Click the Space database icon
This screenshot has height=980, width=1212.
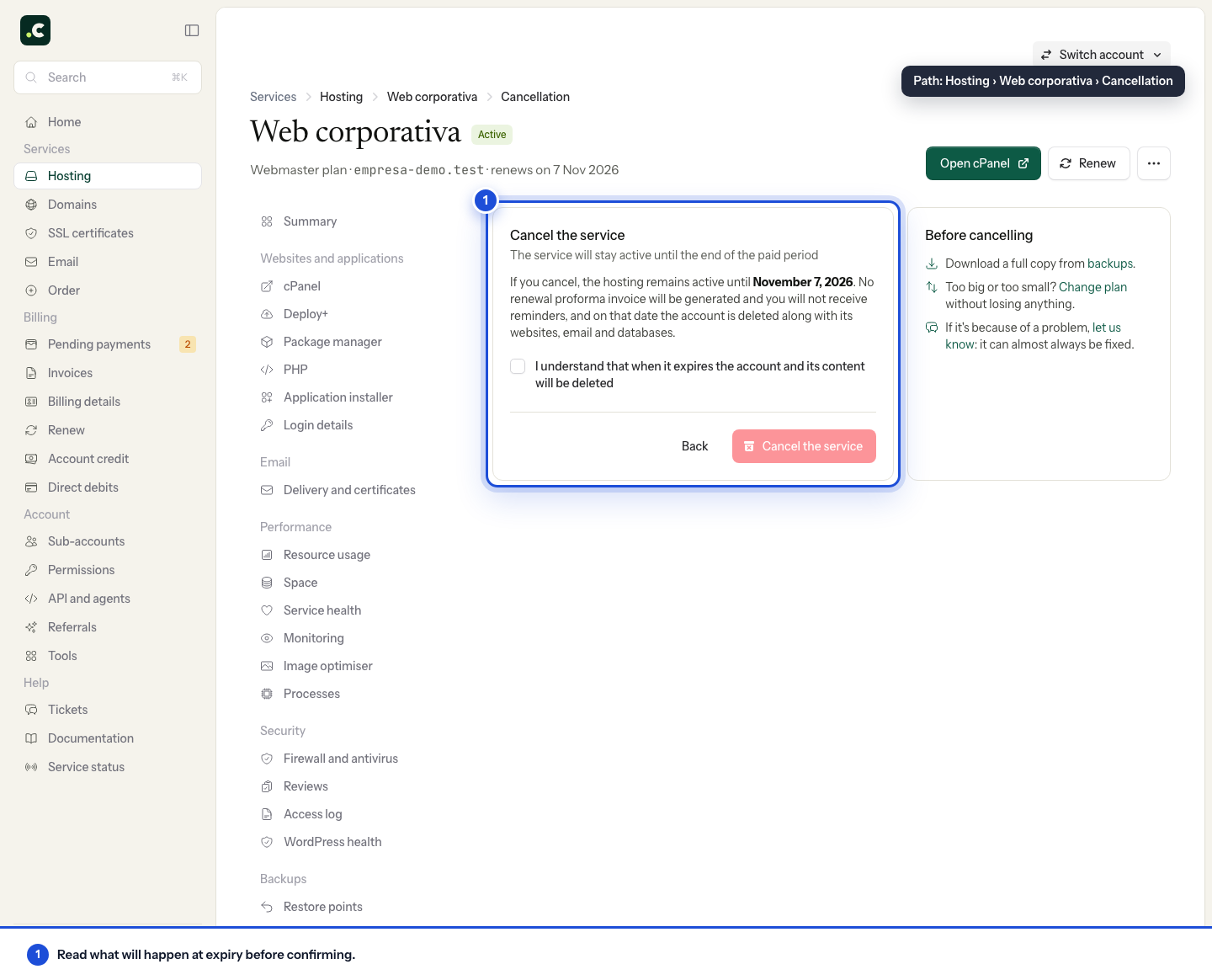(267, 583)
